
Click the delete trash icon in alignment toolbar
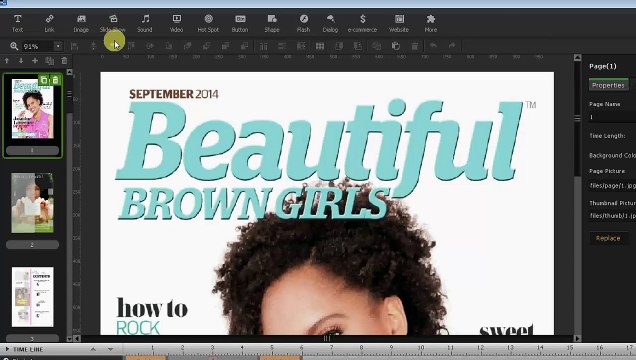point(415,46)
